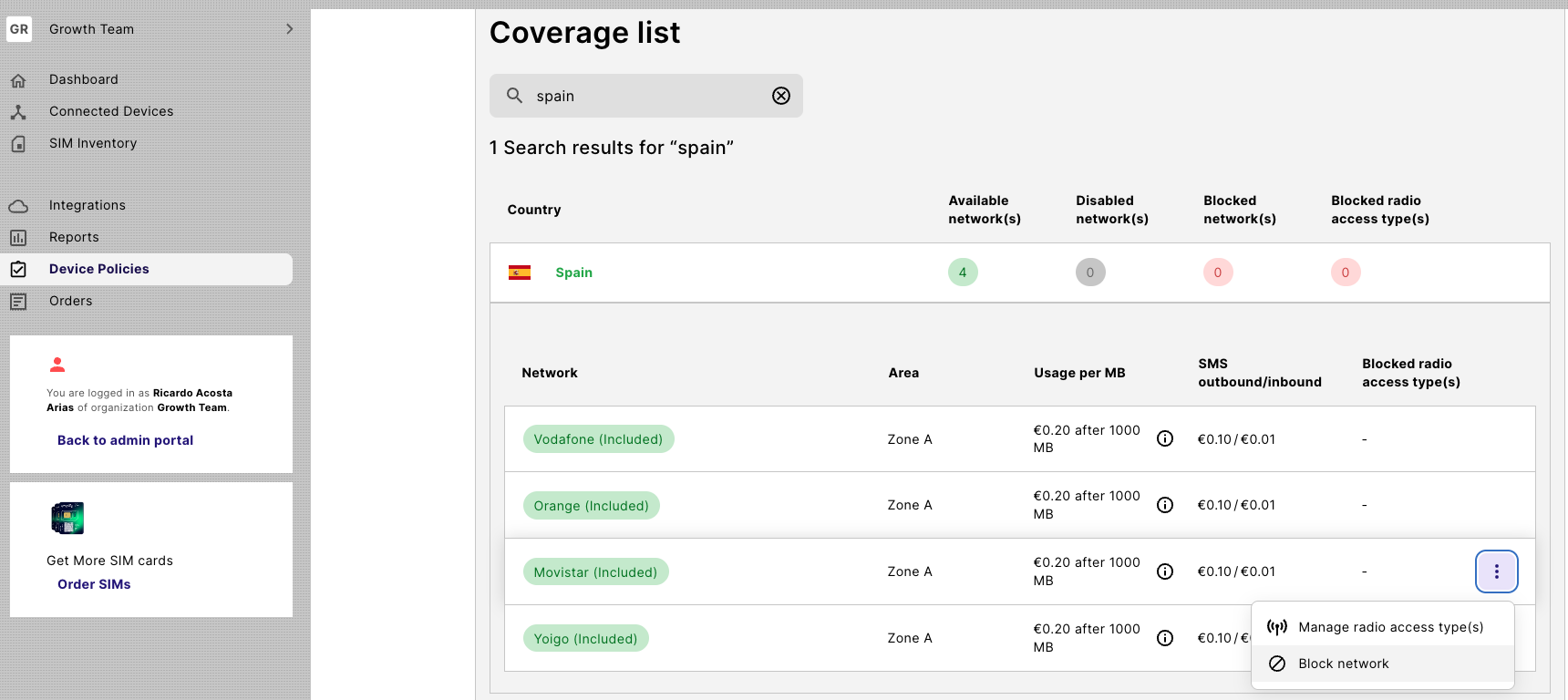Viewport: 1568px width, 700px height.
Task: Click the Area column header
Action: click(903, 373)
